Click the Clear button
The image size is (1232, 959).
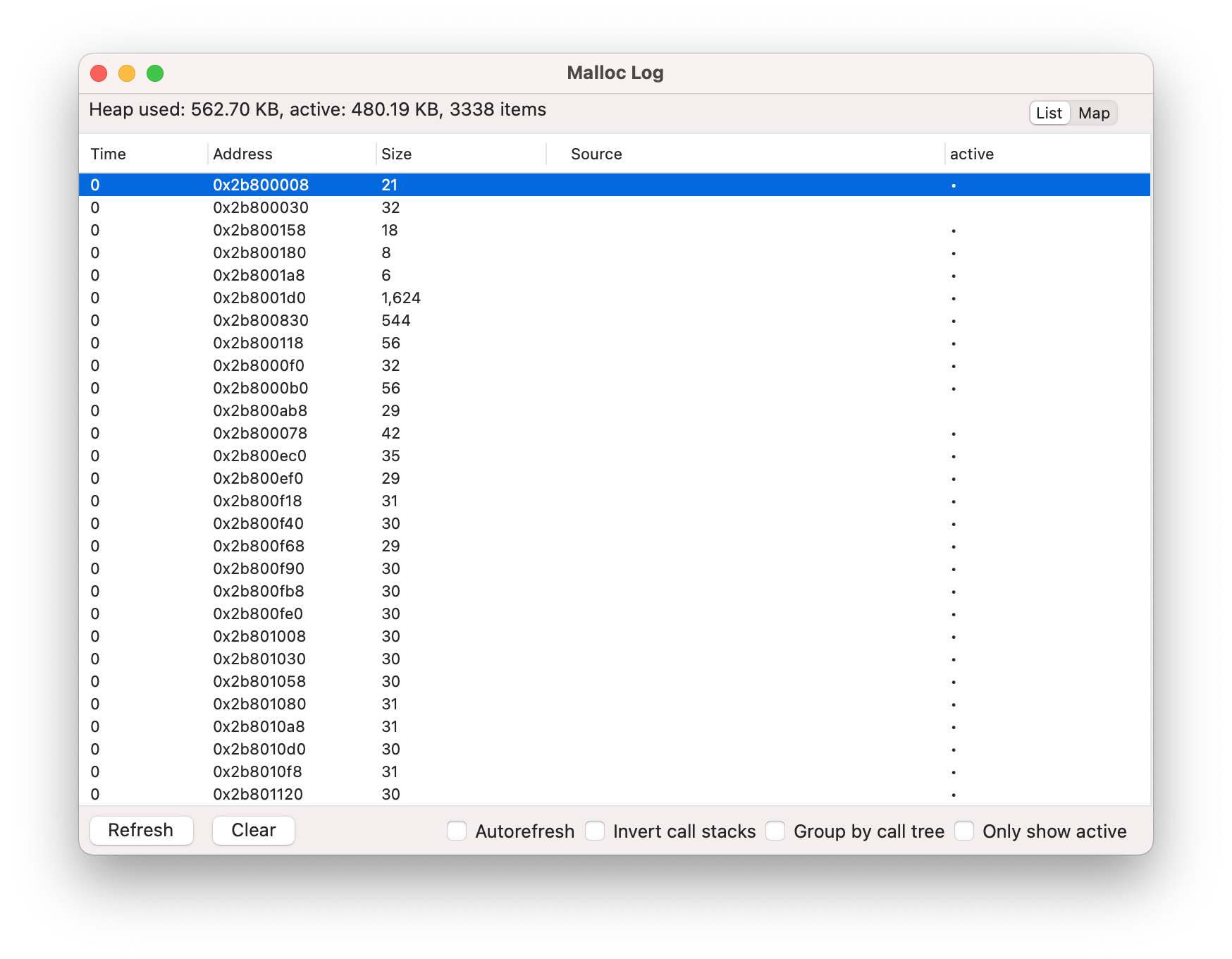pos(253,830)
